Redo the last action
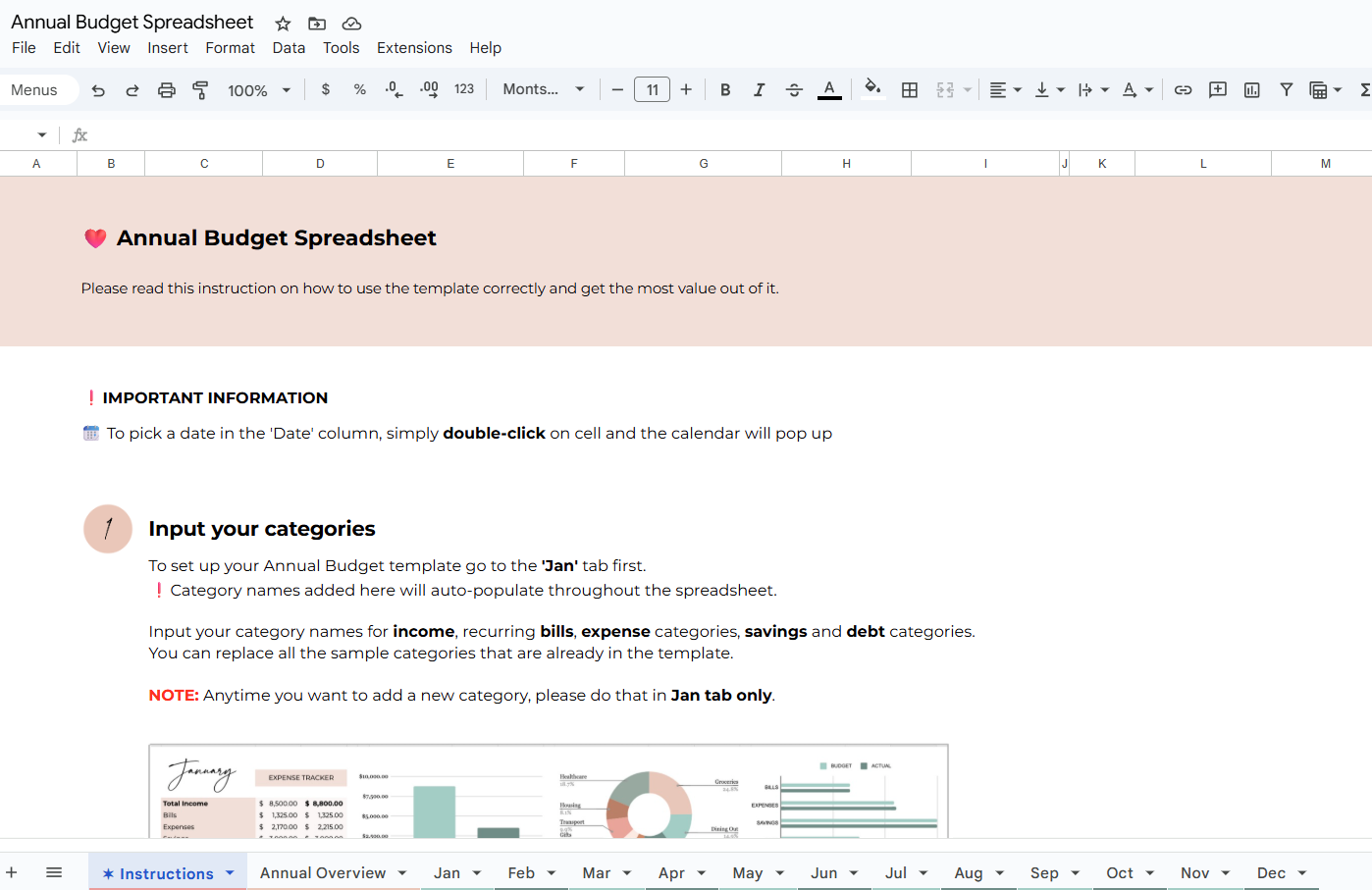The image size is (1372, 890). pyautogui.click(x=132, y=90)
